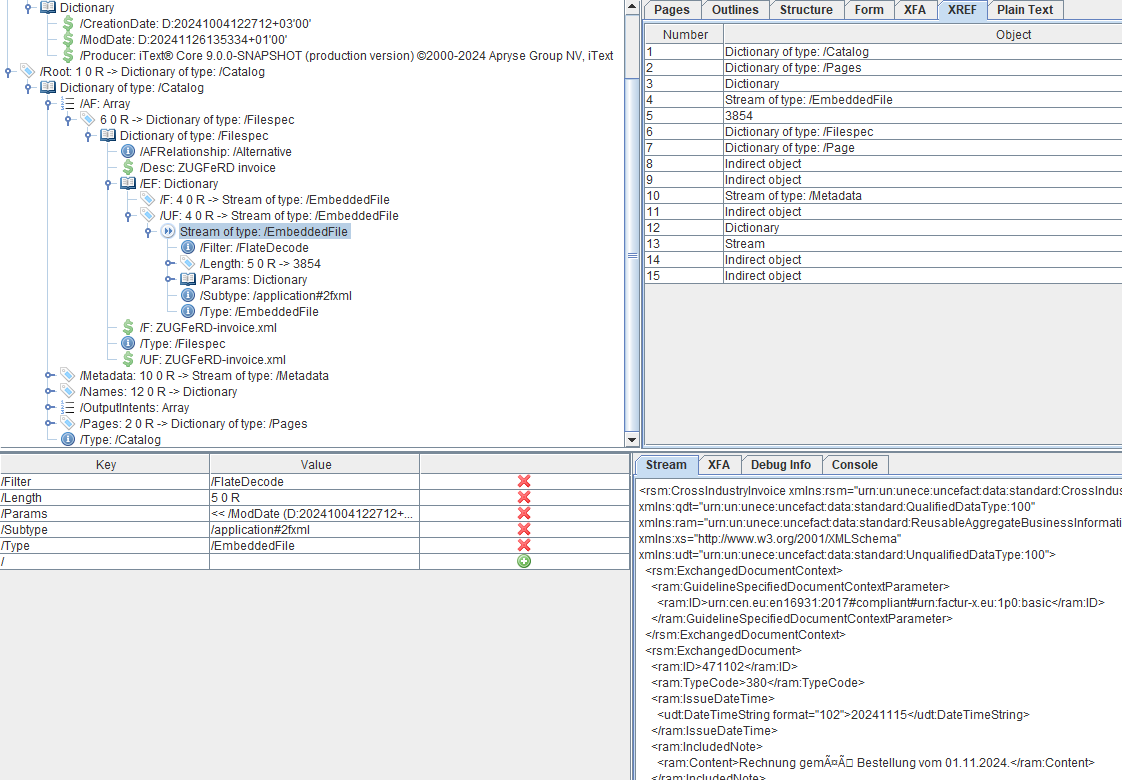
Task: Click the Dictionary icon beside /Root Catalog node
Action: point(47,87)
